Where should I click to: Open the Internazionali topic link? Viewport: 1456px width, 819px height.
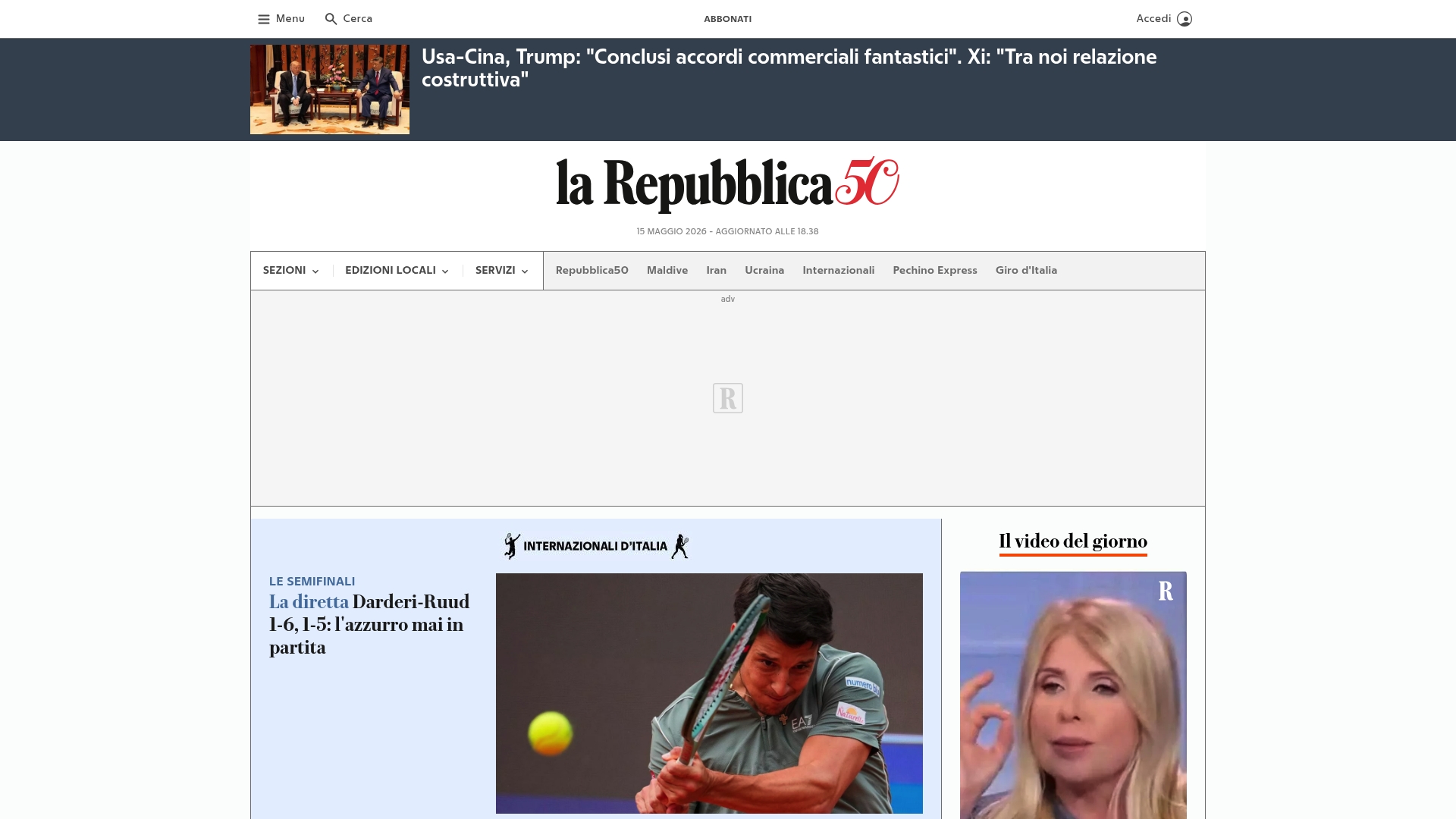point(839,271)
